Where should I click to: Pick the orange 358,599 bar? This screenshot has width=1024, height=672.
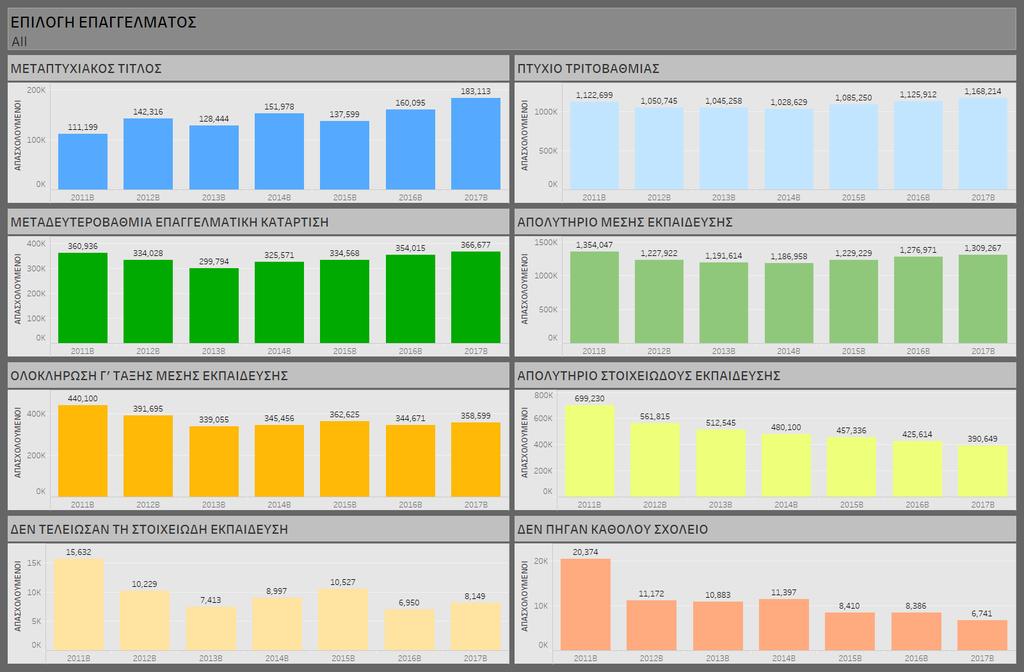[475, 460]
